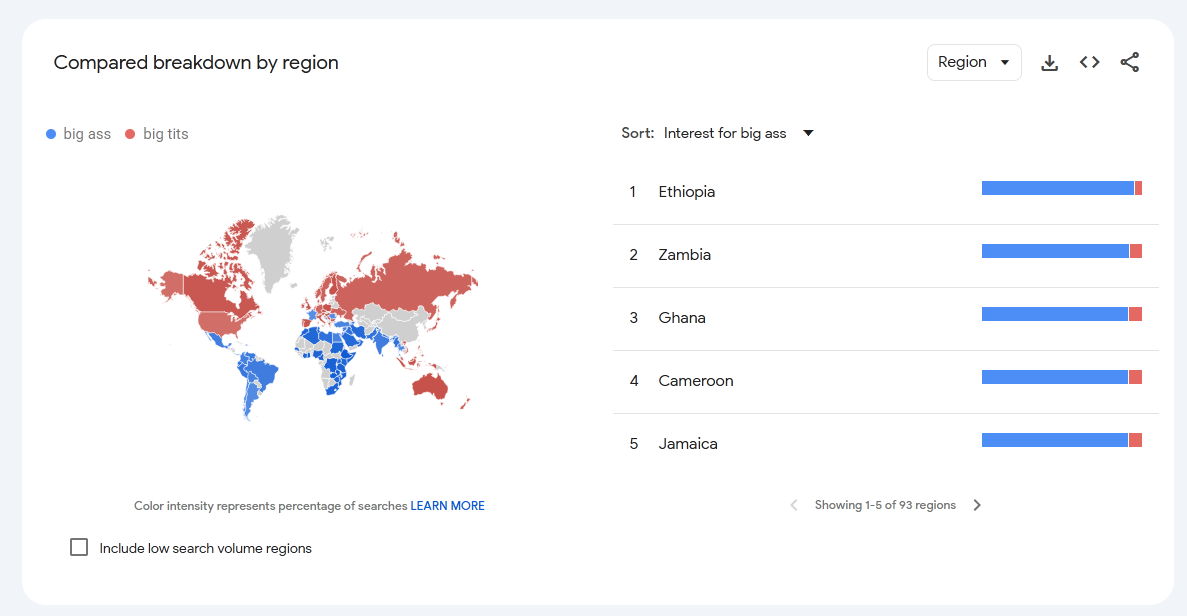Screen dimensions: 1187x616
Task: Click the share icon
Action: pos(1129,63)
